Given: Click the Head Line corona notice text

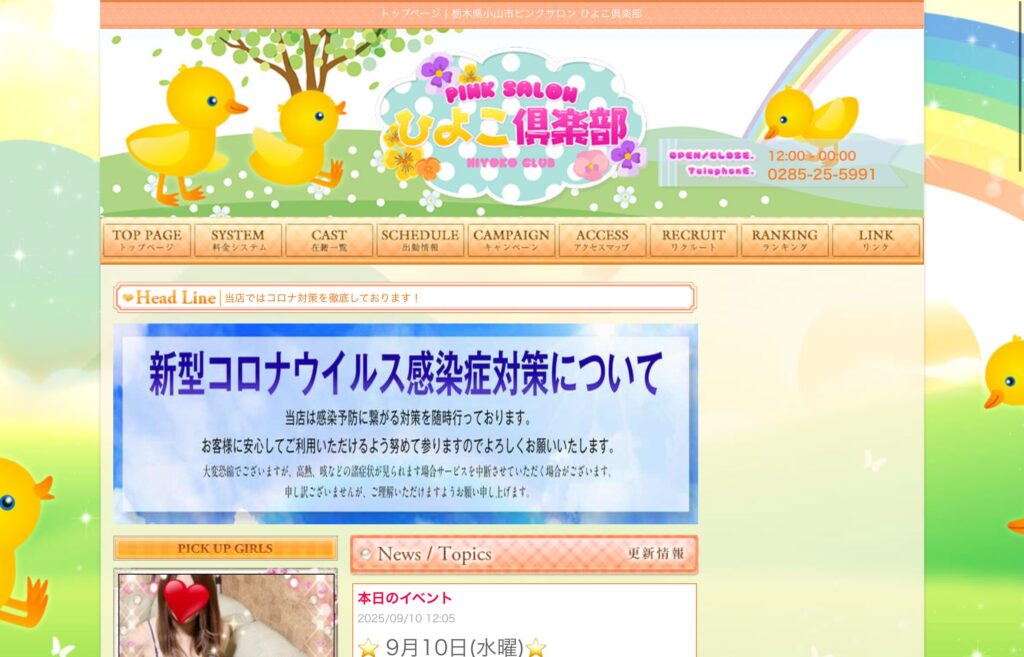Looking at the screenshot, I should [x=322, y=298].
